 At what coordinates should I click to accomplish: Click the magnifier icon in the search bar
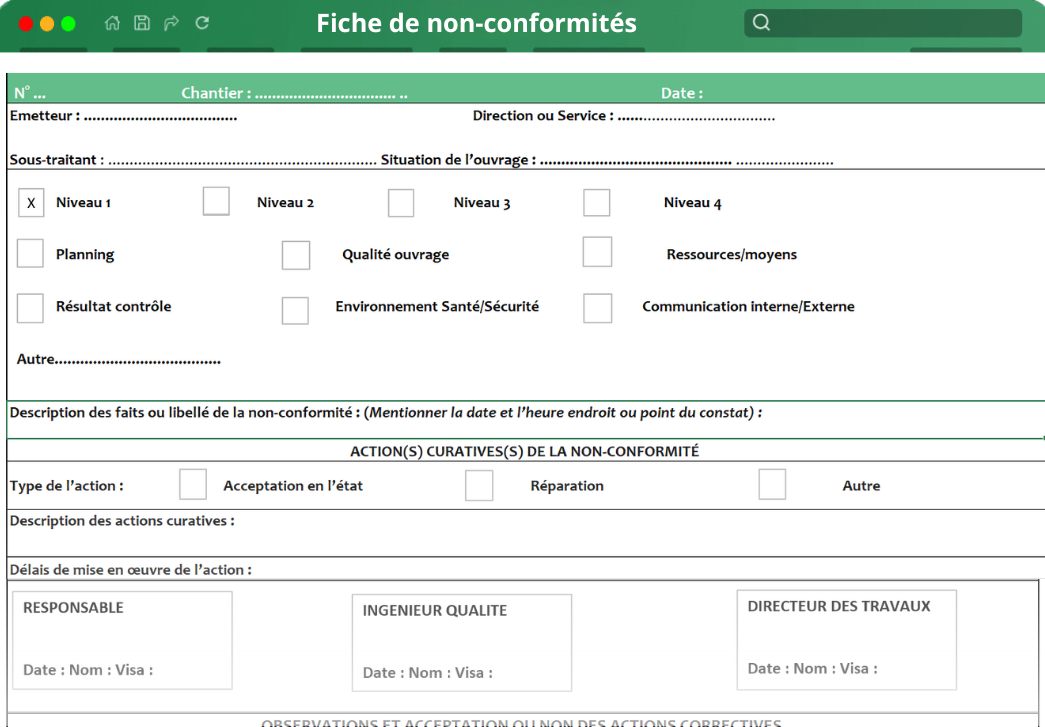[x=761, y=21]
